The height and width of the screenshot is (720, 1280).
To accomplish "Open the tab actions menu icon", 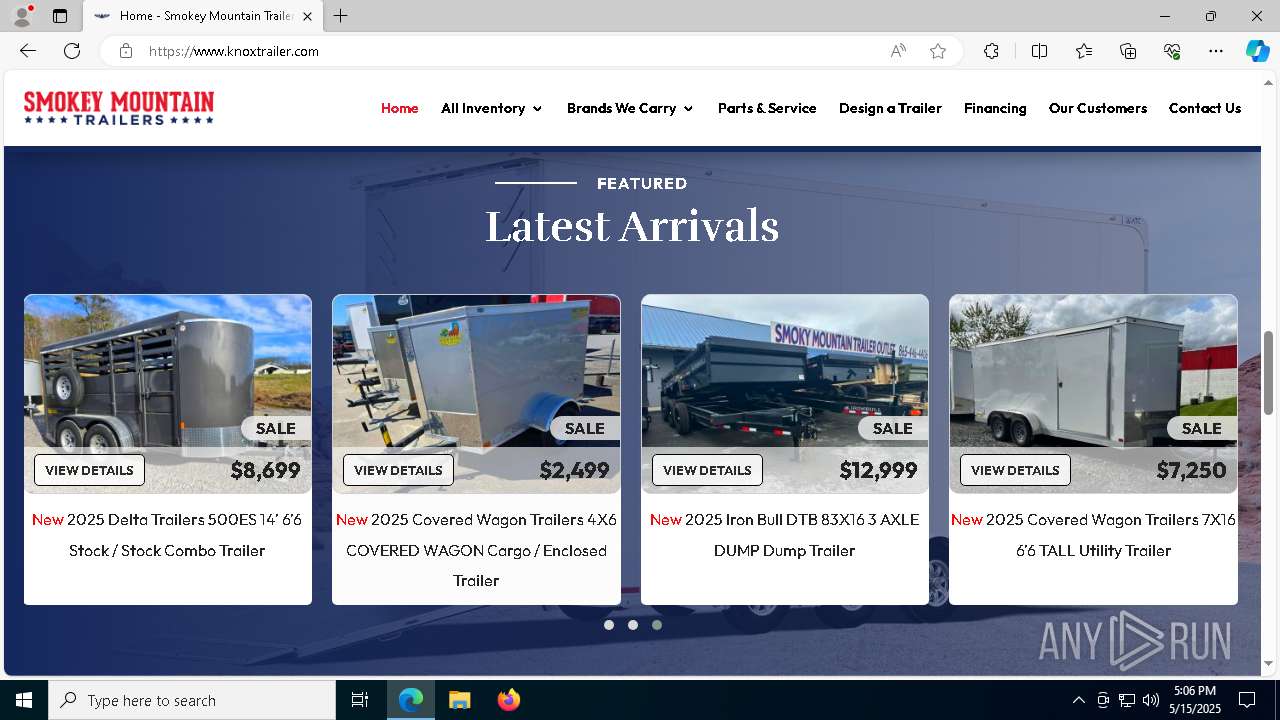I will pyautogui.click(x=60, y=16).
